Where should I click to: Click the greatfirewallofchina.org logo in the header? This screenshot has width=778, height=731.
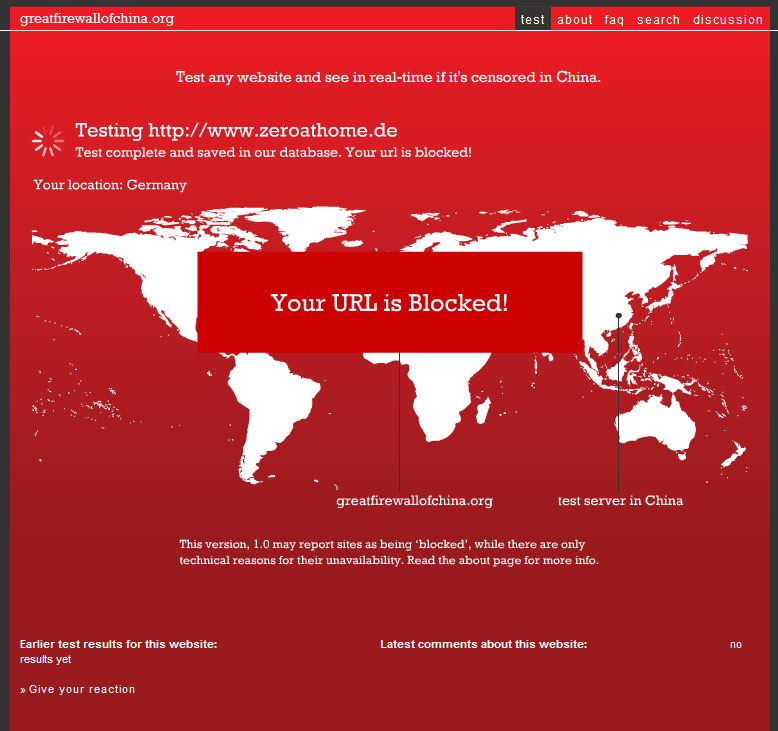pyautogui.click(x=97, y=18)
